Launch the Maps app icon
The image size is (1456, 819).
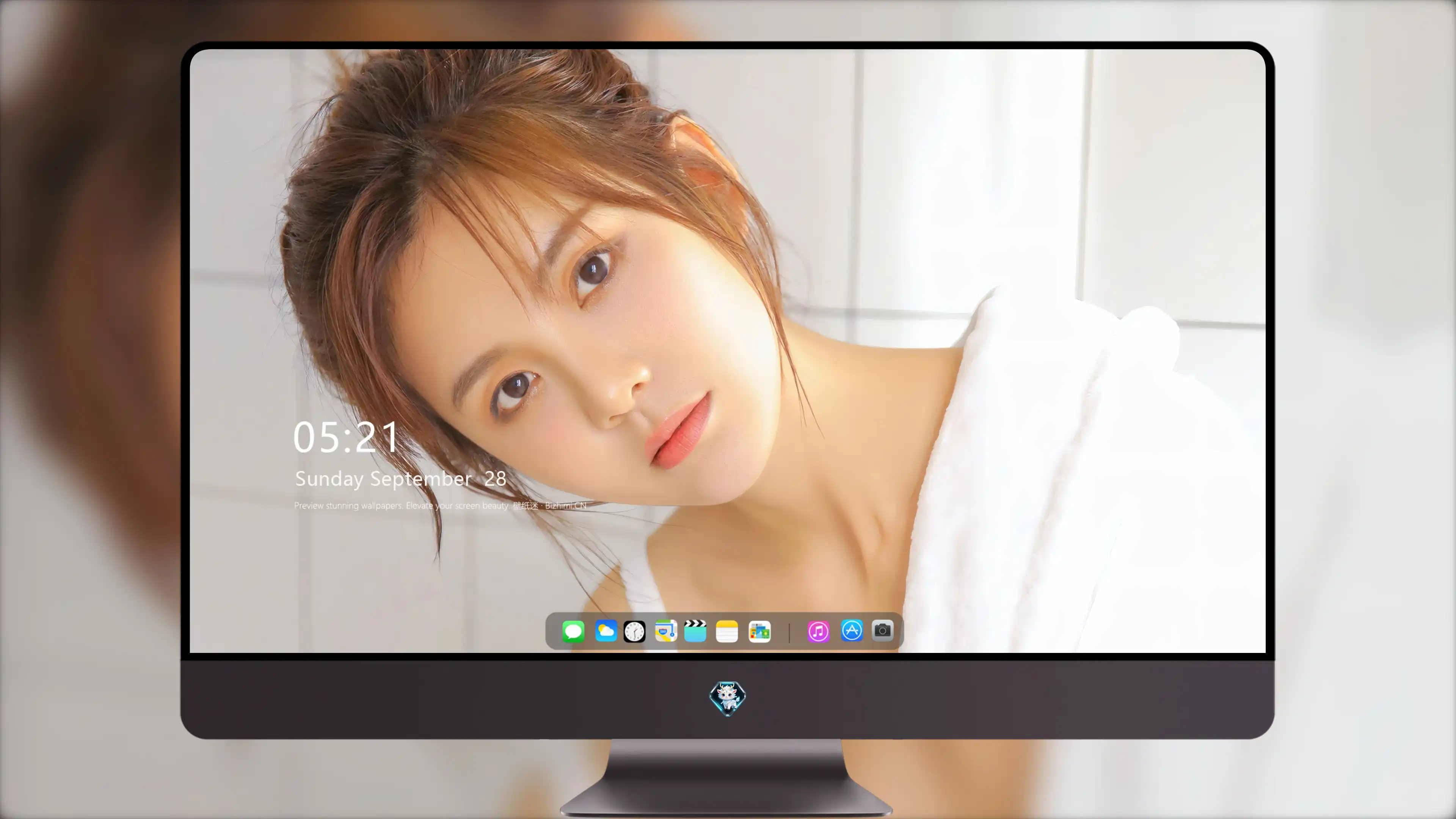pyautogui.click(x=666, y=631)
